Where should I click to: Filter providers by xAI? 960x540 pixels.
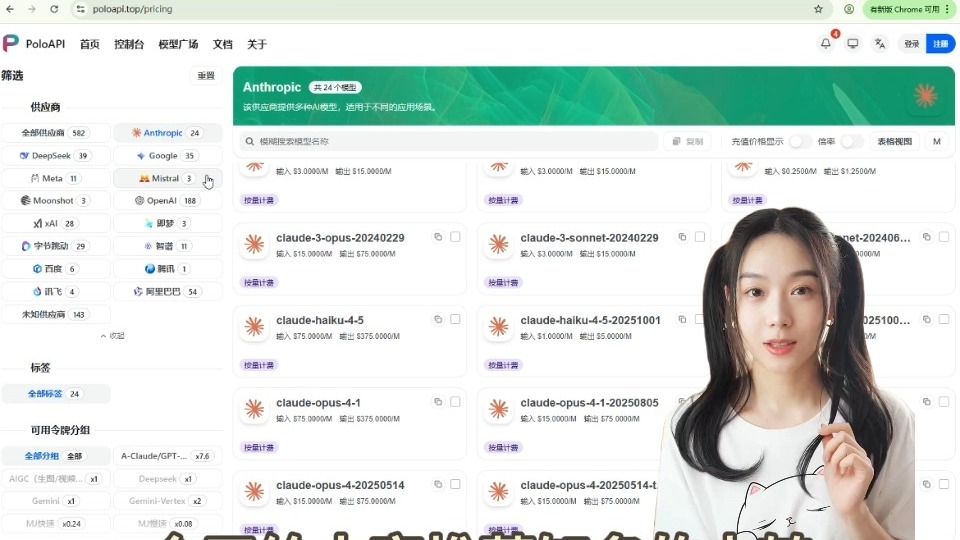(56, 223)
